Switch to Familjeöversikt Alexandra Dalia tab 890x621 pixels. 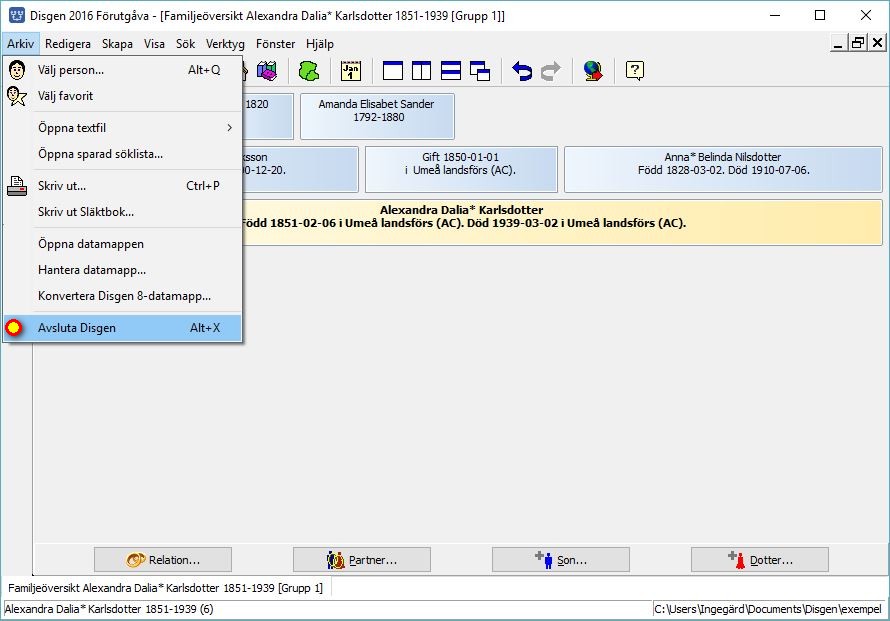point(165,588)
